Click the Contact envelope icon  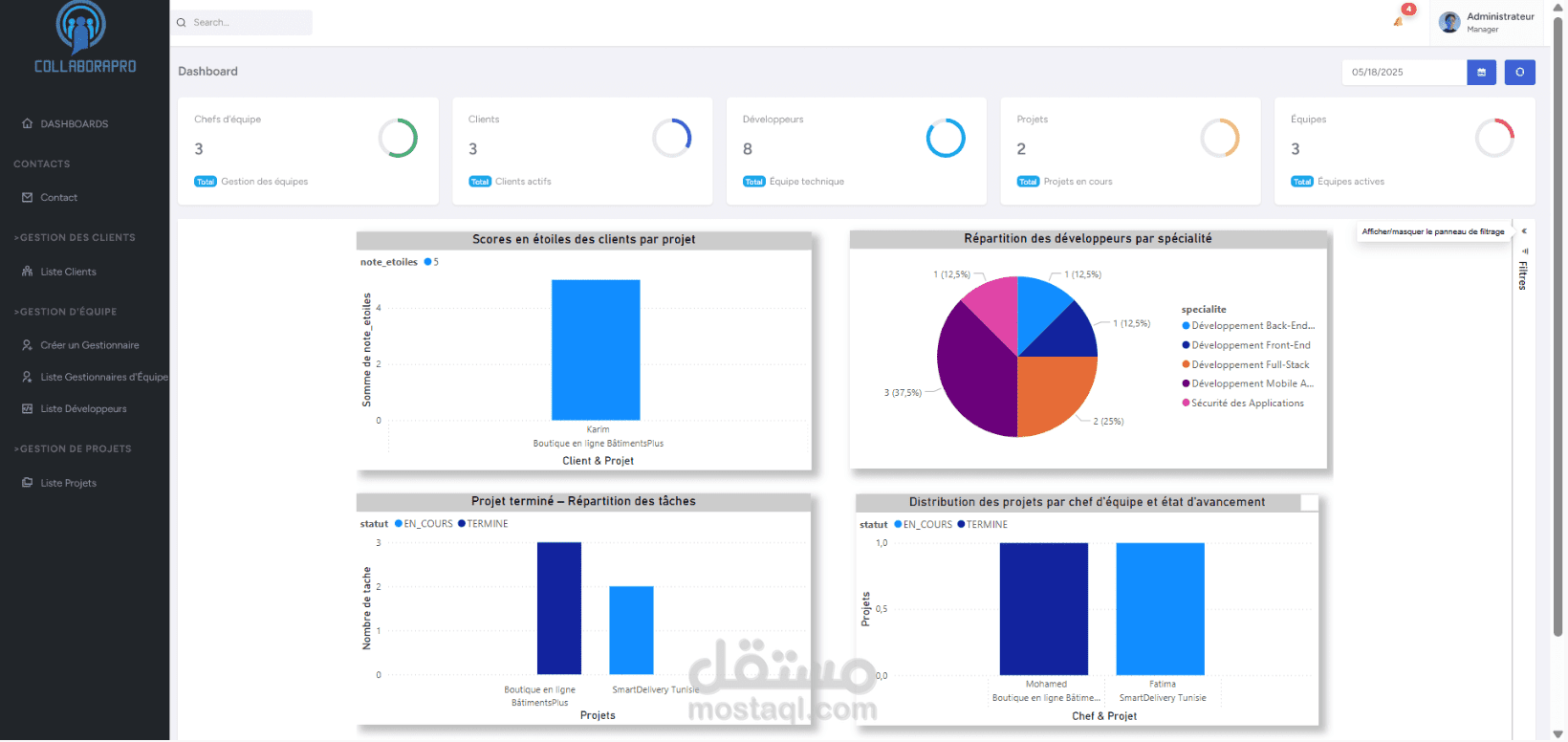point(27,198)
